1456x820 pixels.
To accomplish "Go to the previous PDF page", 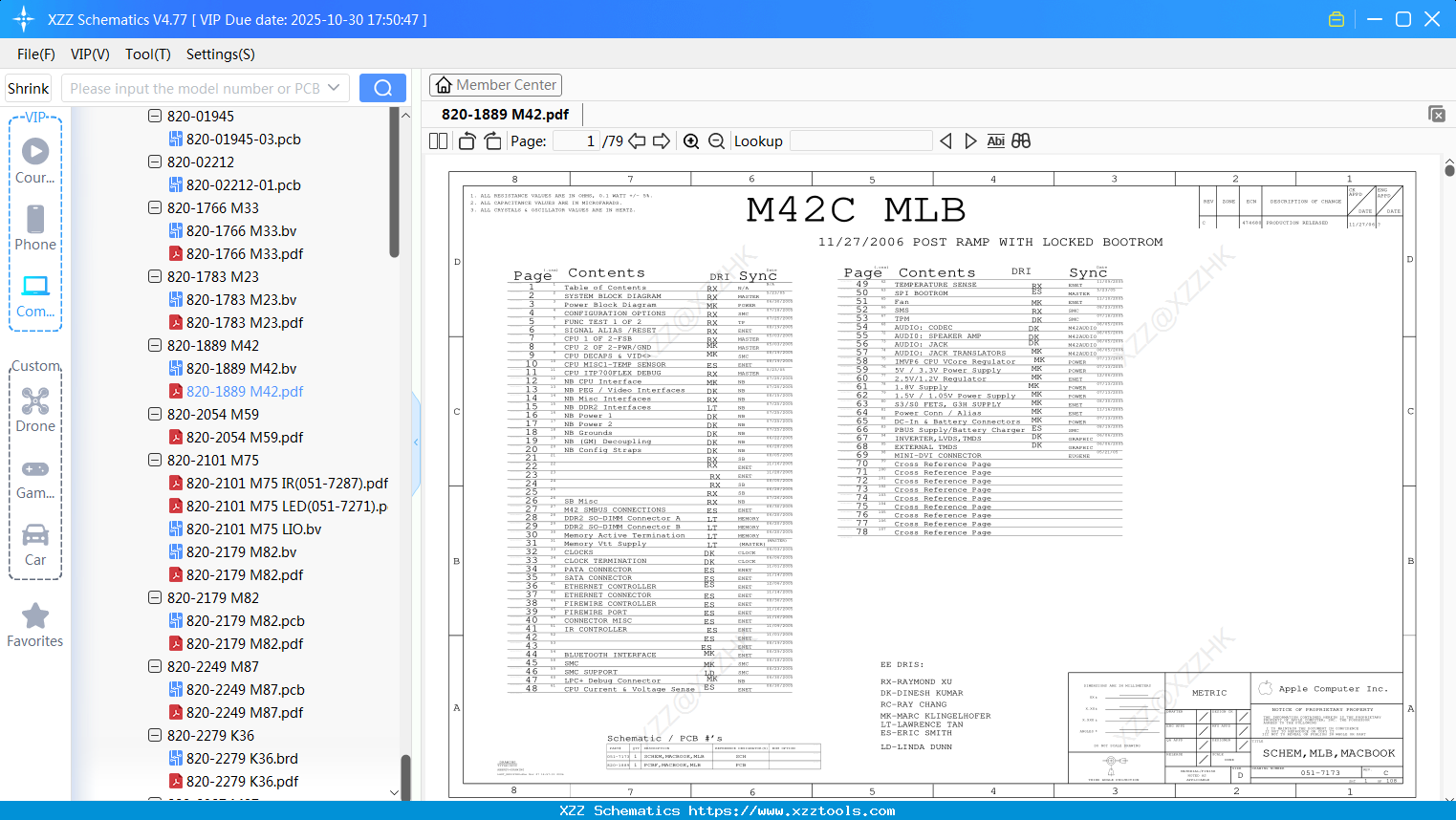I will coord(637,141).
